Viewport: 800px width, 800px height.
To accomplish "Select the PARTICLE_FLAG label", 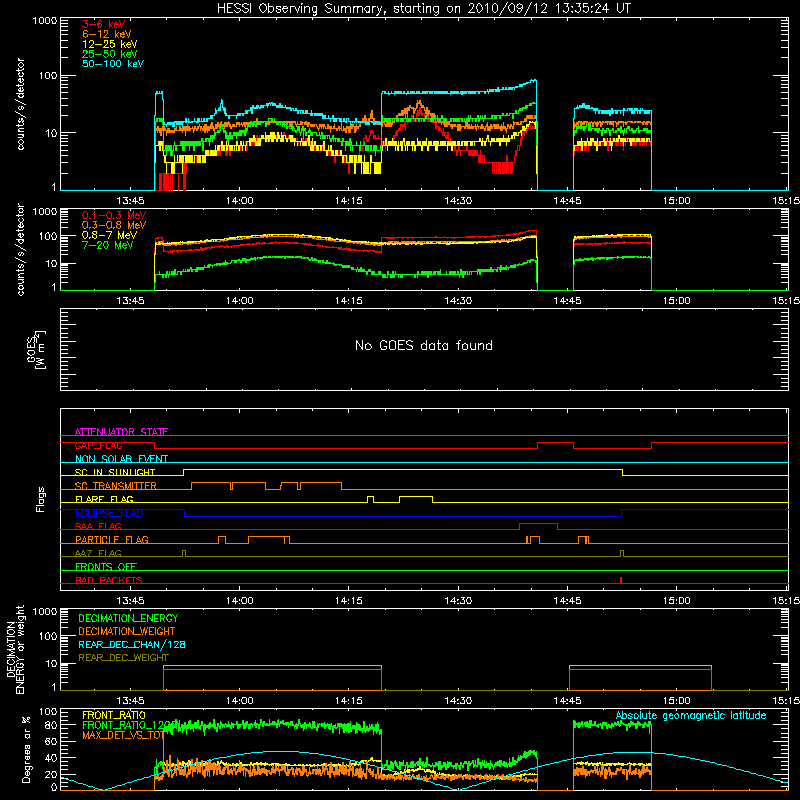I will 112,540.
